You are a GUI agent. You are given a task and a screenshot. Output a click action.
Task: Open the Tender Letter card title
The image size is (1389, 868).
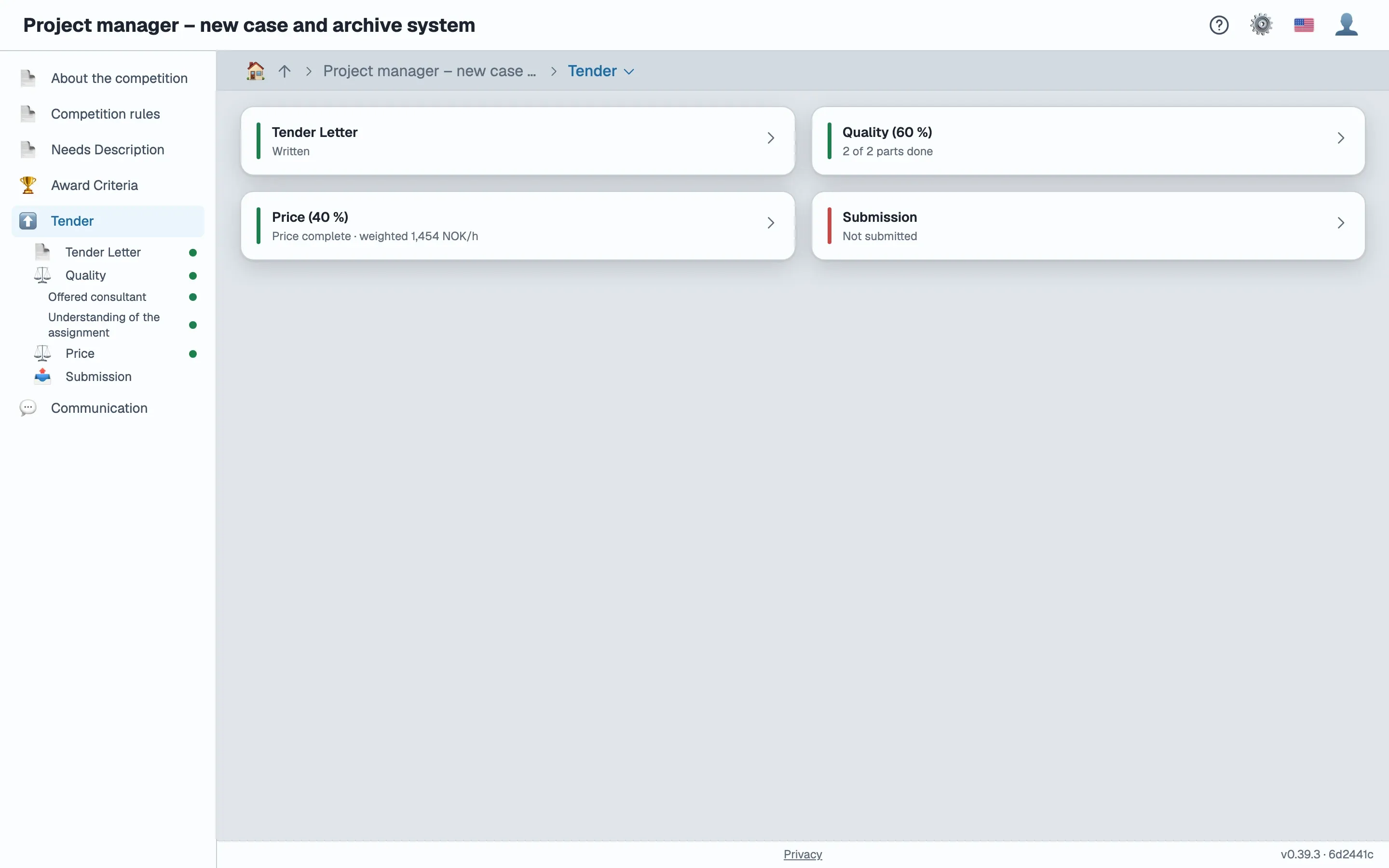(x=314, y=132)
